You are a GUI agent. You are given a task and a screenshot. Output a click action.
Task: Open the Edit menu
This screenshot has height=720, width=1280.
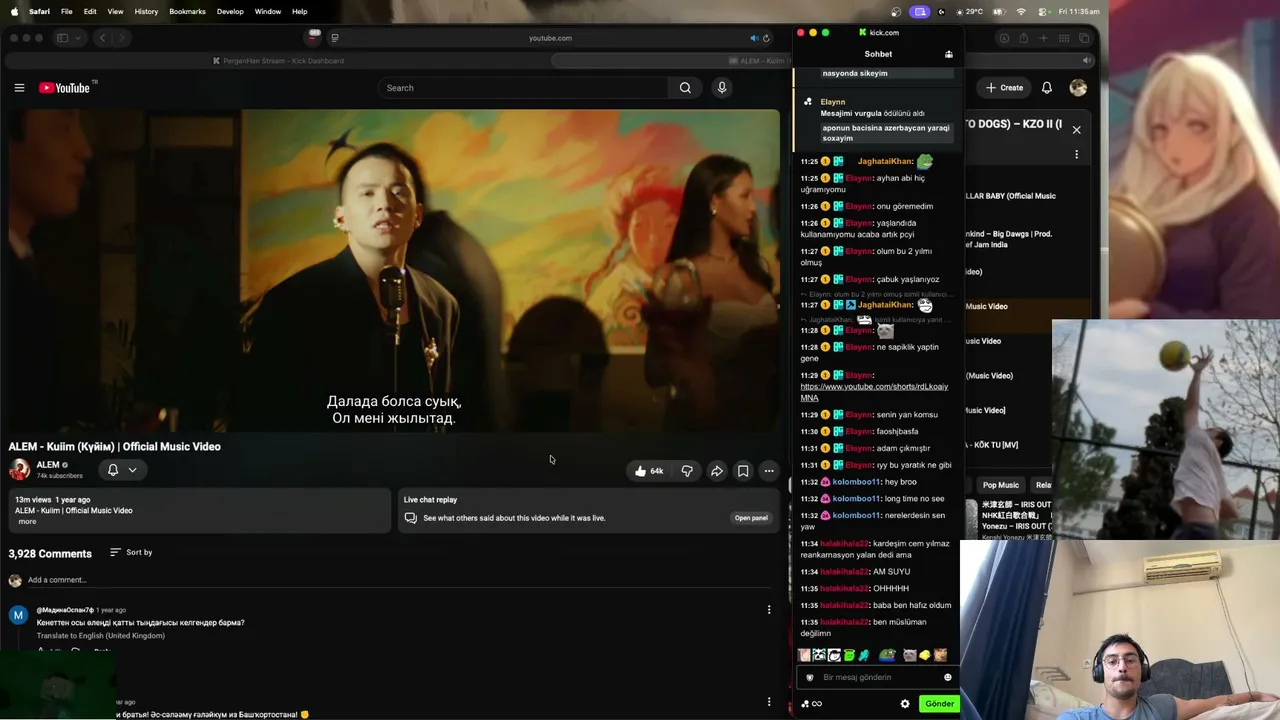90,11
